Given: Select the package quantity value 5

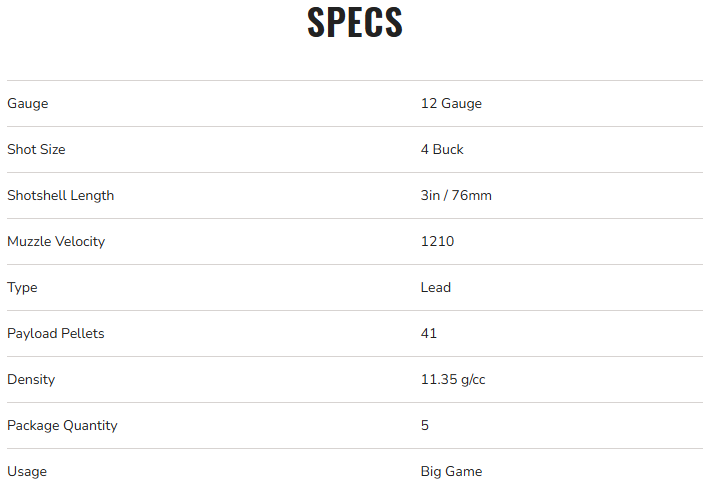Looking at the screenshot, I should [x=425, y=426].
